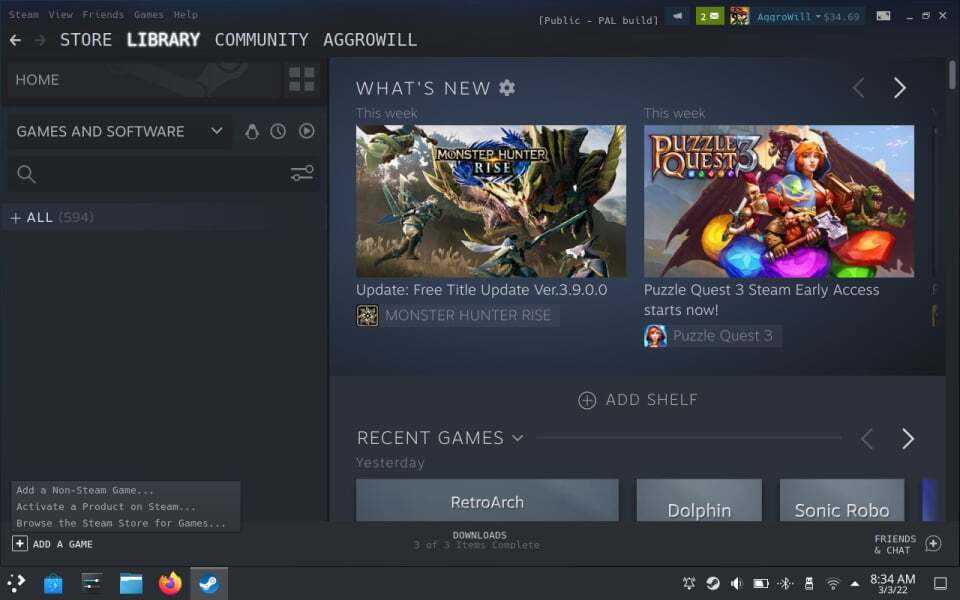960x600 pixels.
Task: Click the AggroWill profile avatar
Action: coord(739,17)
